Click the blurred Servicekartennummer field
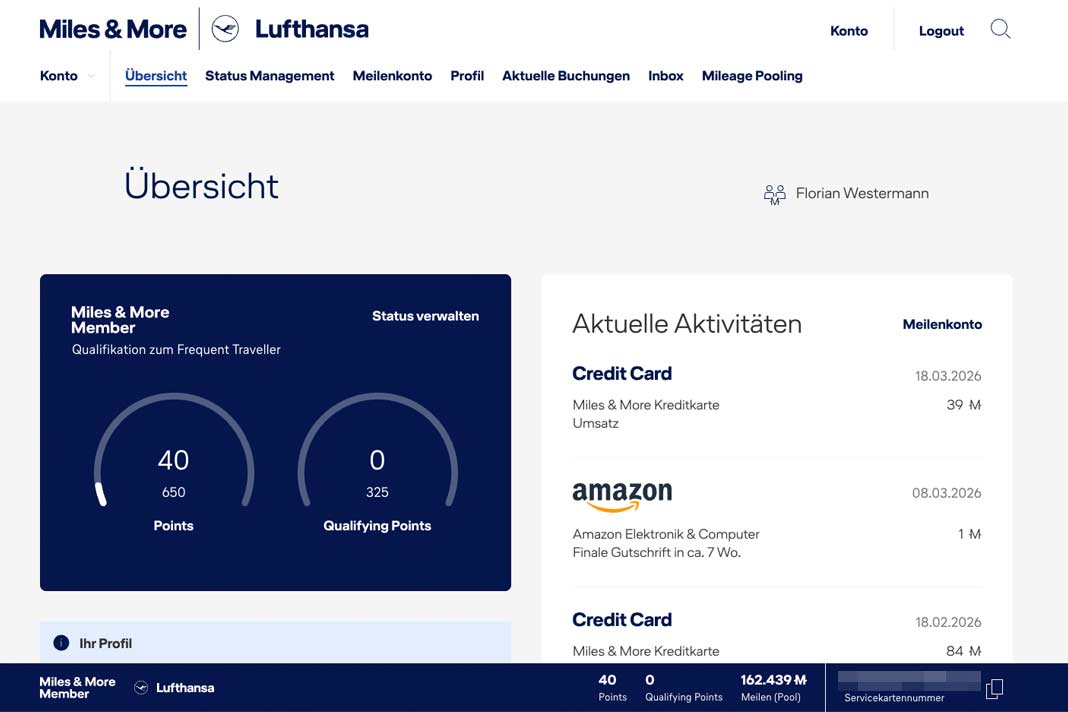 (x=909, y=680)
